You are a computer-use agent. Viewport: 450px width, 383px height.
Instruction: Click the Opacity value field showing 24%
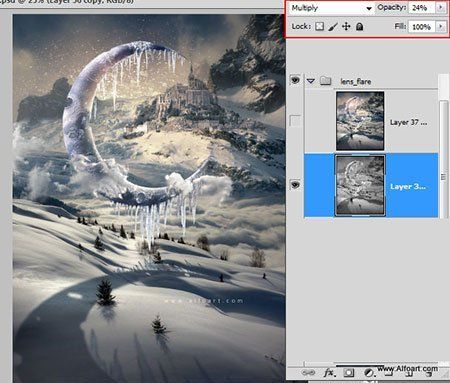422,8
